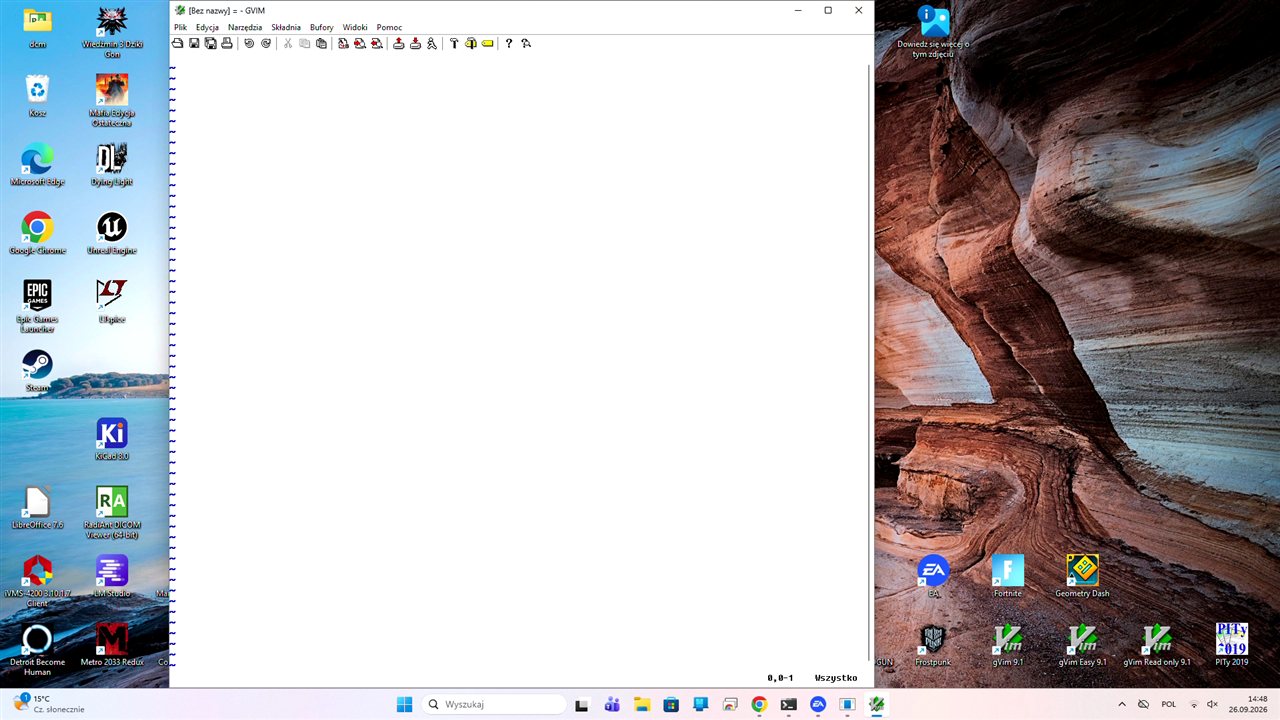Image resolution: width=1280 pixels, height=720 pixels.
Task: Open the Plik menu
Action: tap(180, 27)
